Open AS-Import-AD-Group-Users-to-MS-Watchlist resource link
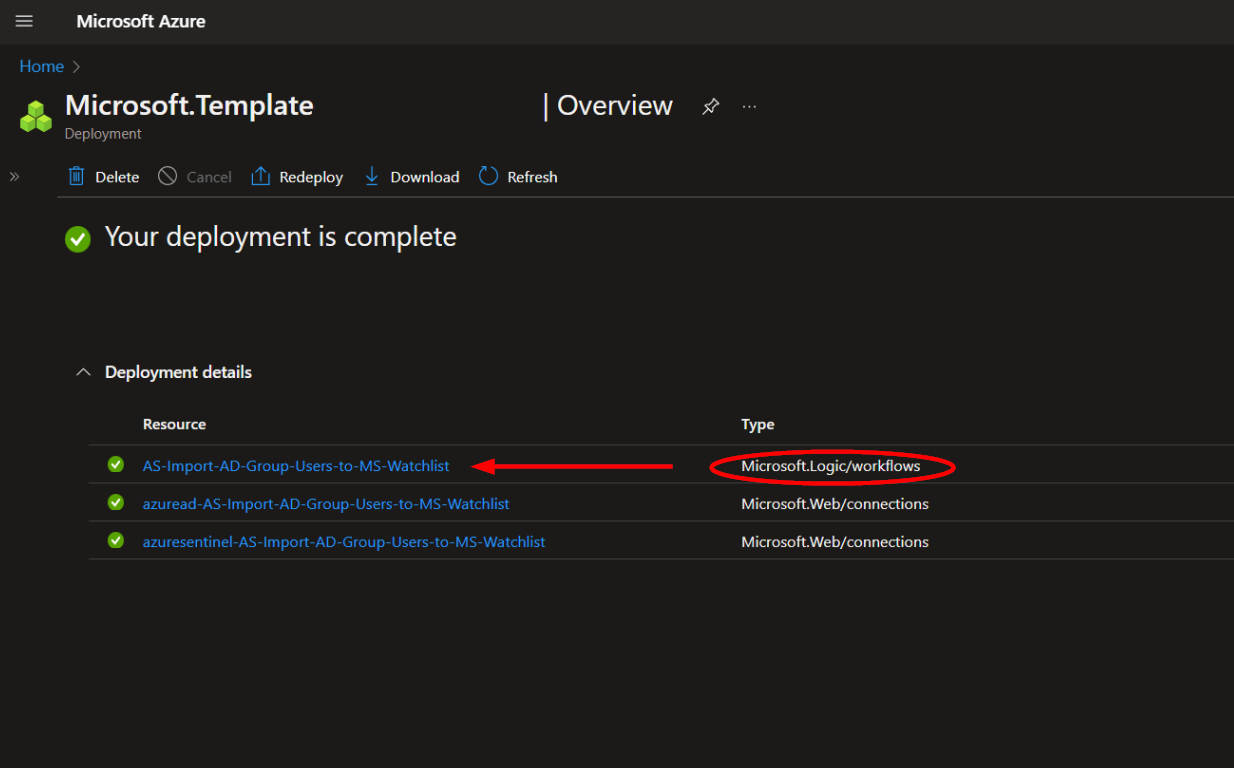The height and width of the screenshot is (768, 1234). (x=296, y=466)
